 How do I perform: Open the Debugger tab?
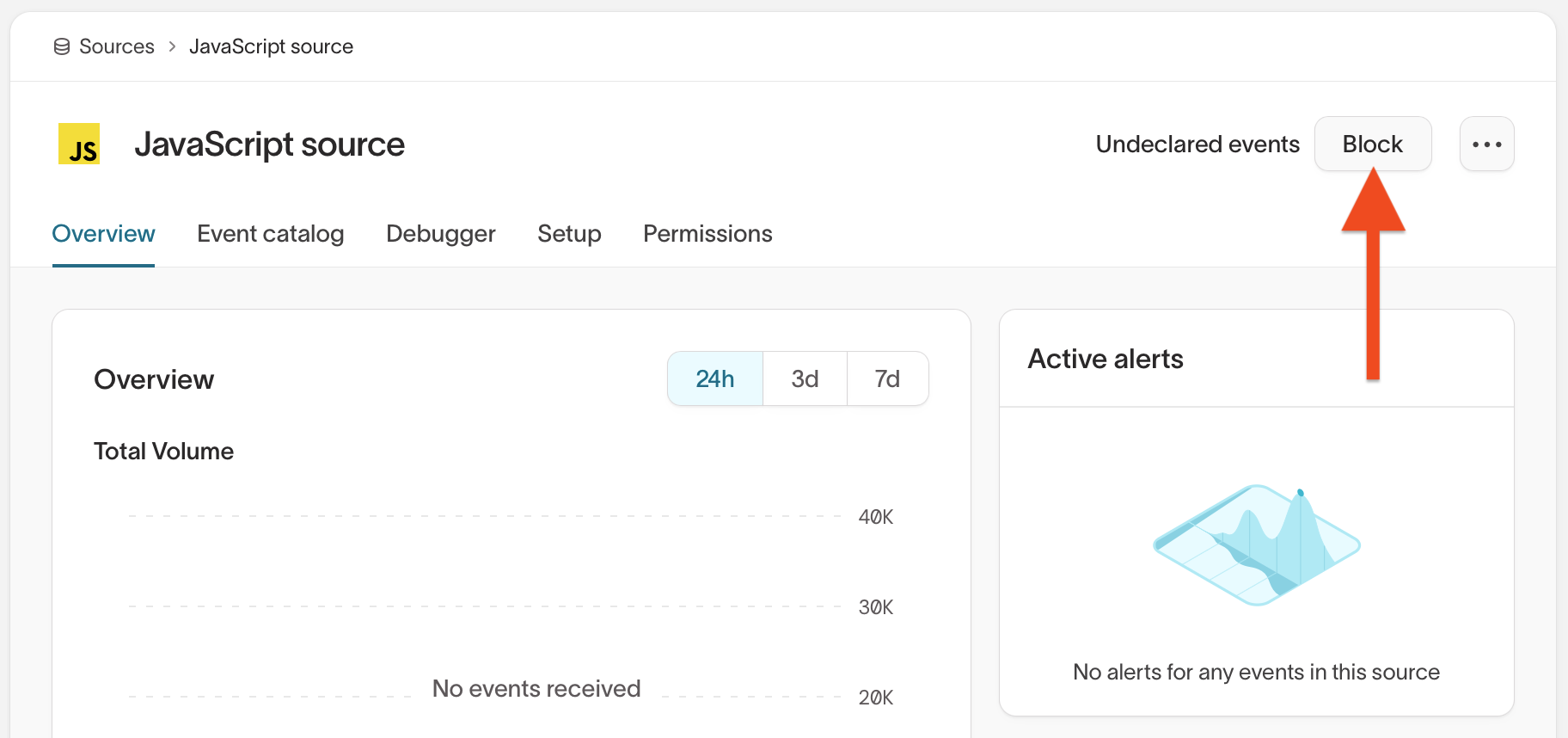(441, 234)
